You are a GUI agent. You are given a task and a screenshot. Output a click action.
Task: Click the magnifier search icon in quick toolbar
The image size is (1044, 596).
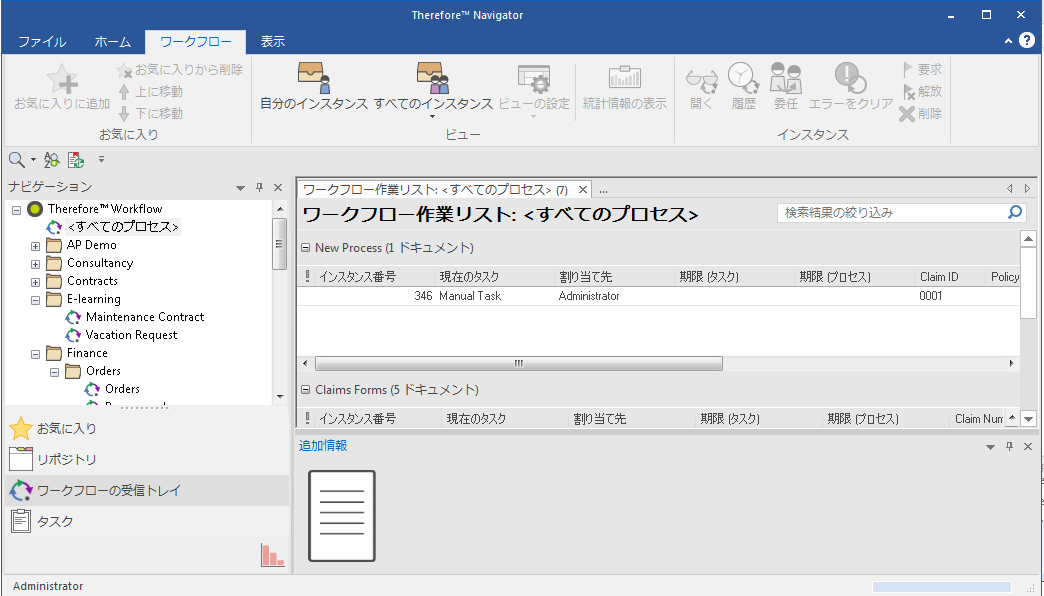[17, 159]
